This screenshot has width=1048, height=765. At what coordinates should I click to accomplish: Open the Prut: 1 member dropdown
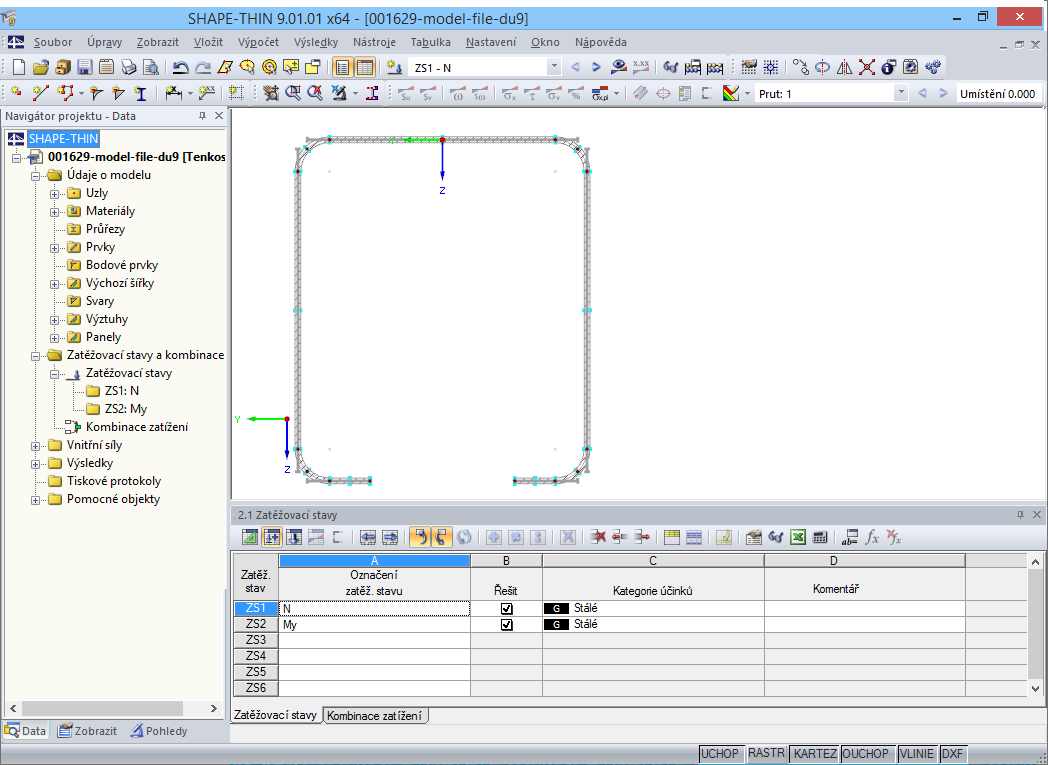[901, 94]
